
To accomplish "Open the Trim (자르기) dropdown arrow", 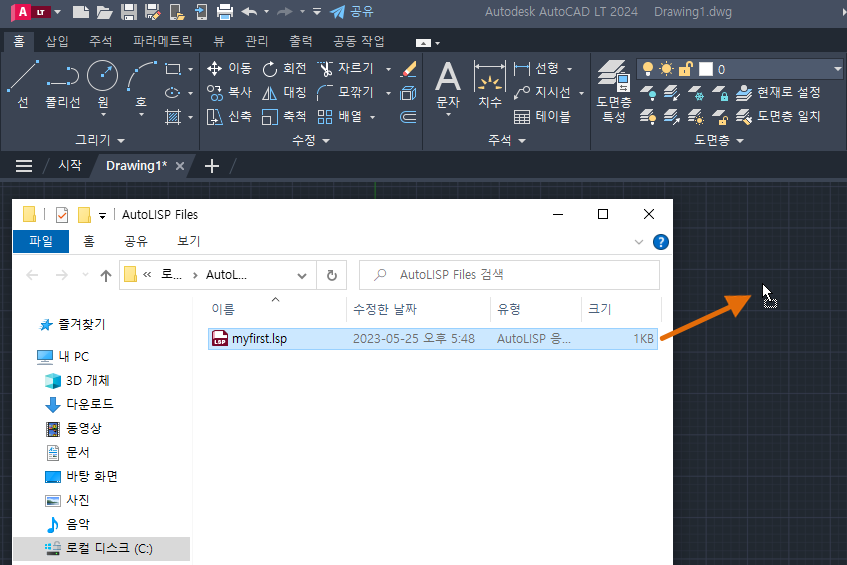I will pyautogui.click(x=388, y=69).
